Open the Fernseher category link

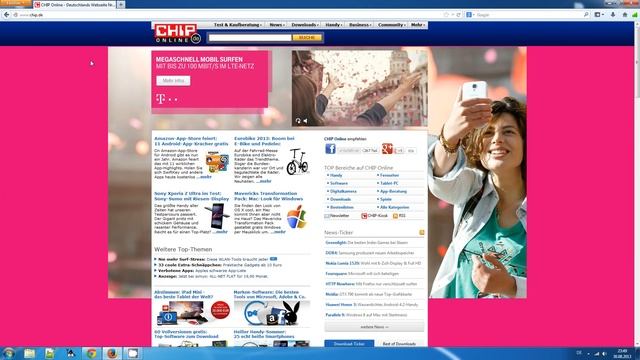click(389, 175)
